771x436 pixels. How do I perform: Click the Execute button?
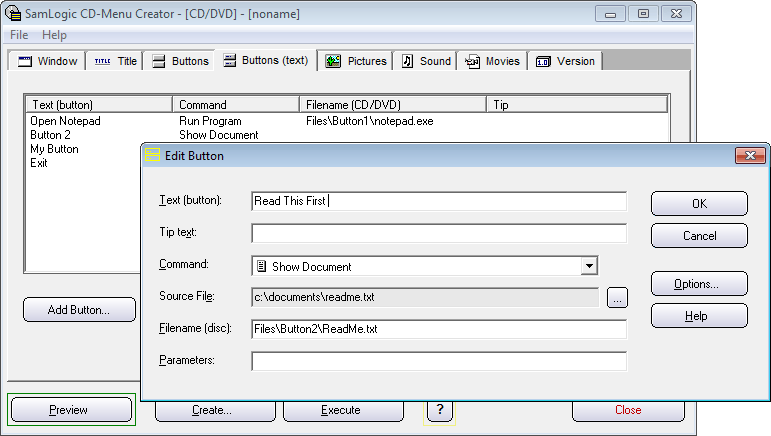[x=343, y=409]
